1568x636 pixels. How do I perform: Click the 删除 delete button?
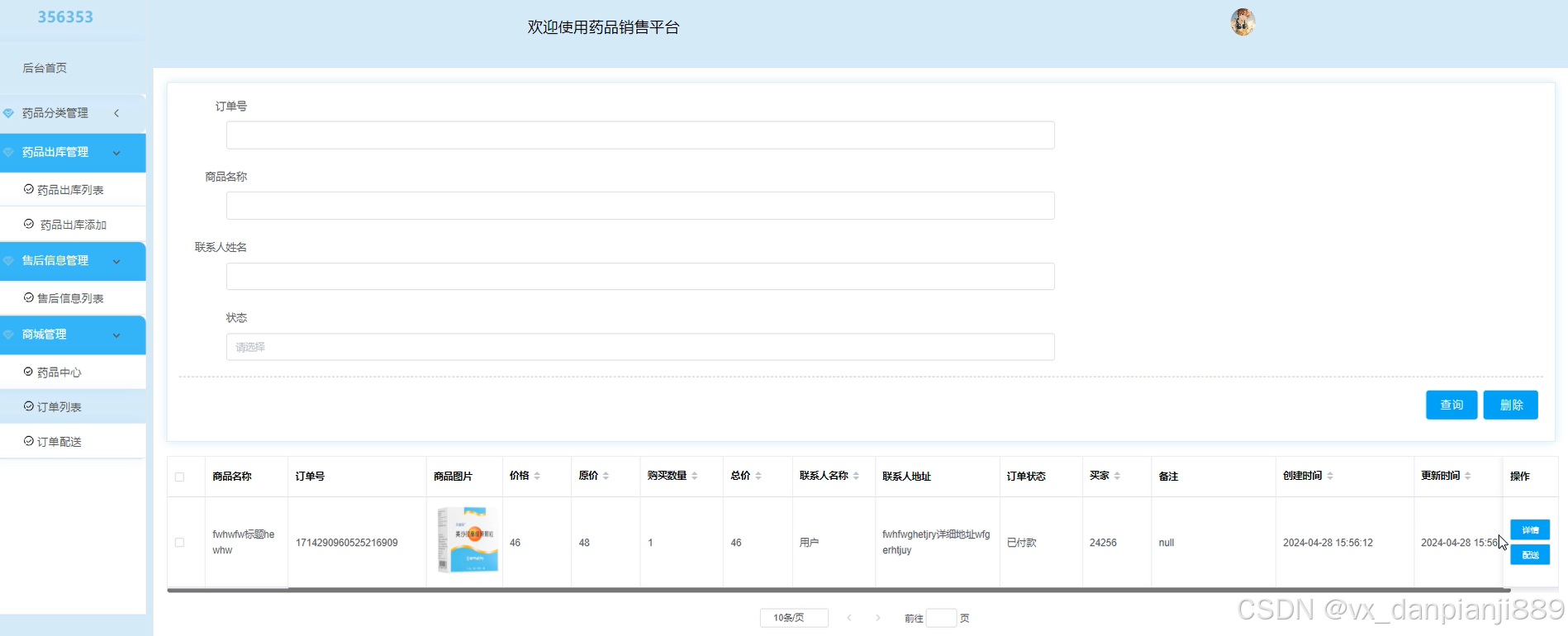click(1511, 405)
